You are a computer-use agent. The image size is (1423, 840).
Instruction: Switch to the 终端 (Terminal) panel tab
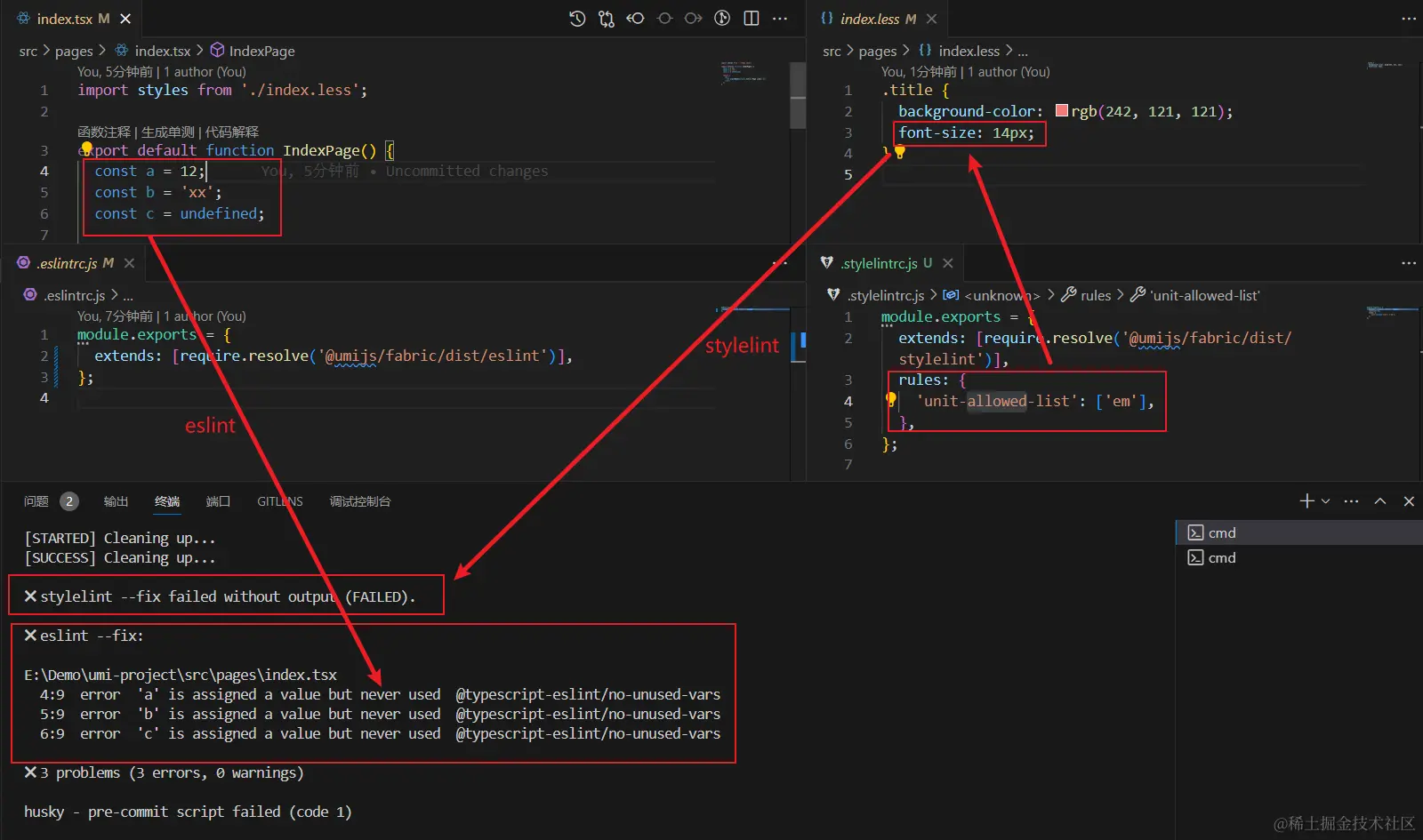pyautogui.click(x=167, y=501)
